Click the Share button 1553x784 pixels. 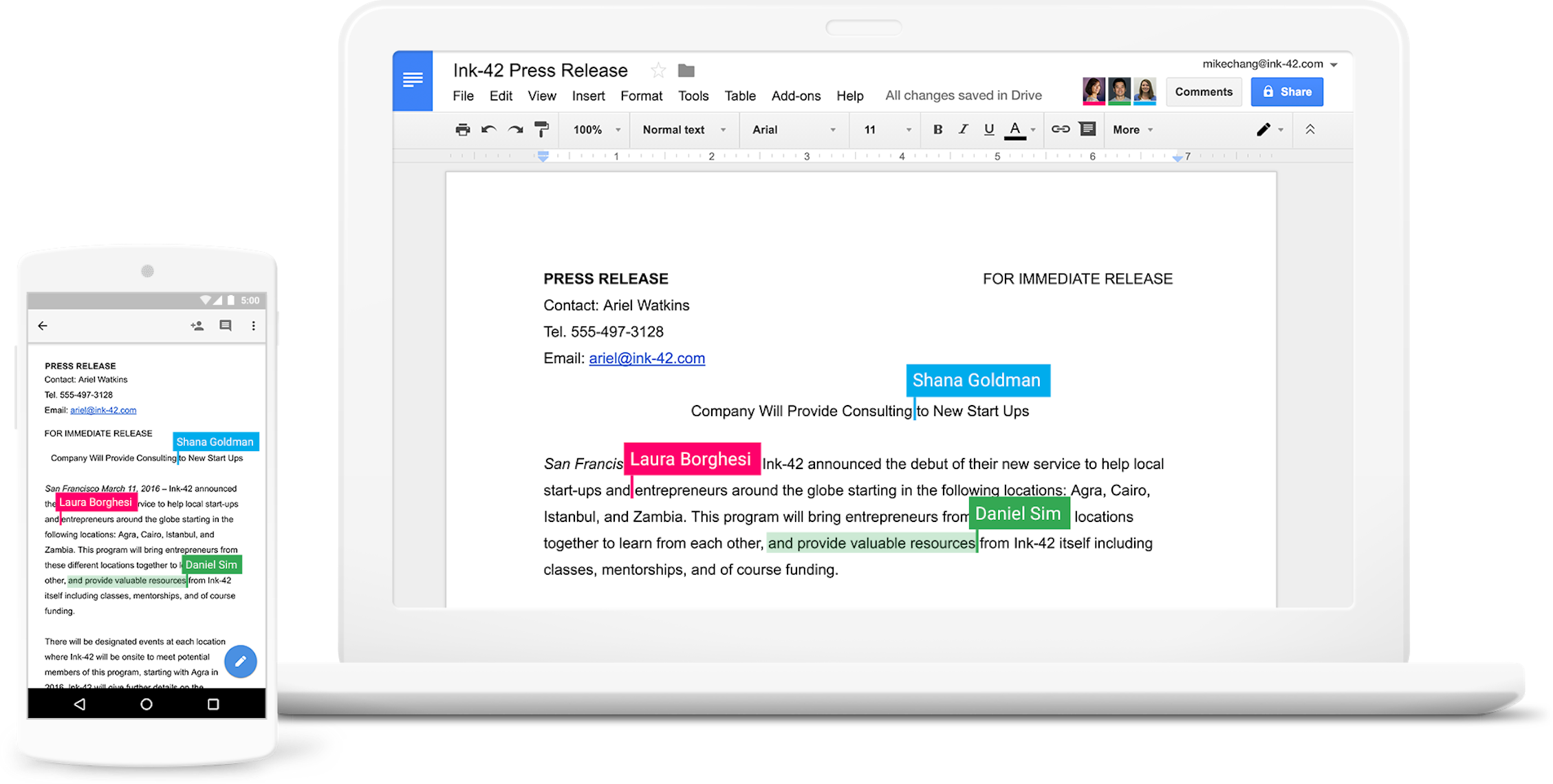[x=1287, y=91]
